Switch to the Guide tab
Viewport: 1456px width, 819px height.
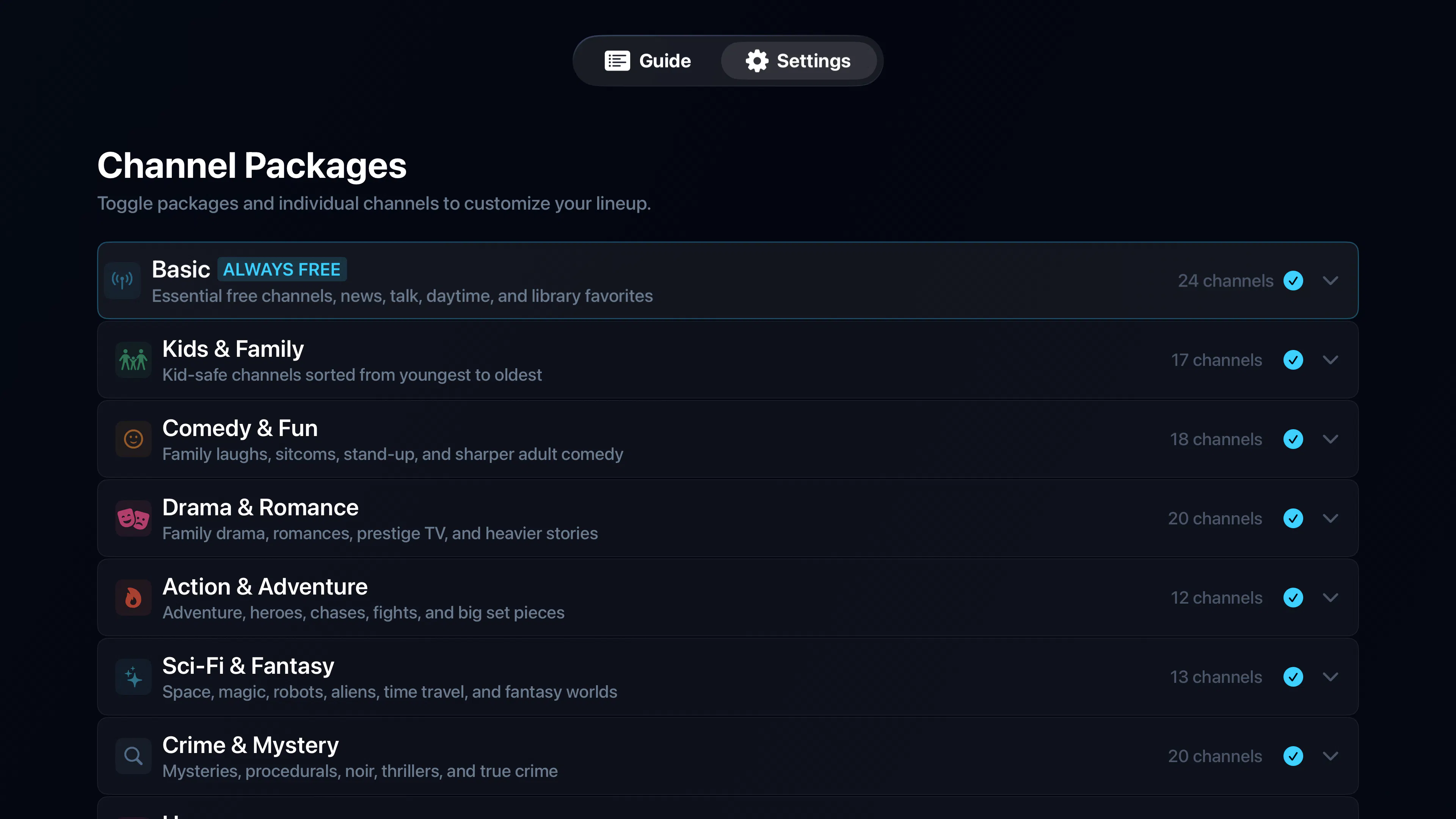pyautogui.click(x=648, y=61)
